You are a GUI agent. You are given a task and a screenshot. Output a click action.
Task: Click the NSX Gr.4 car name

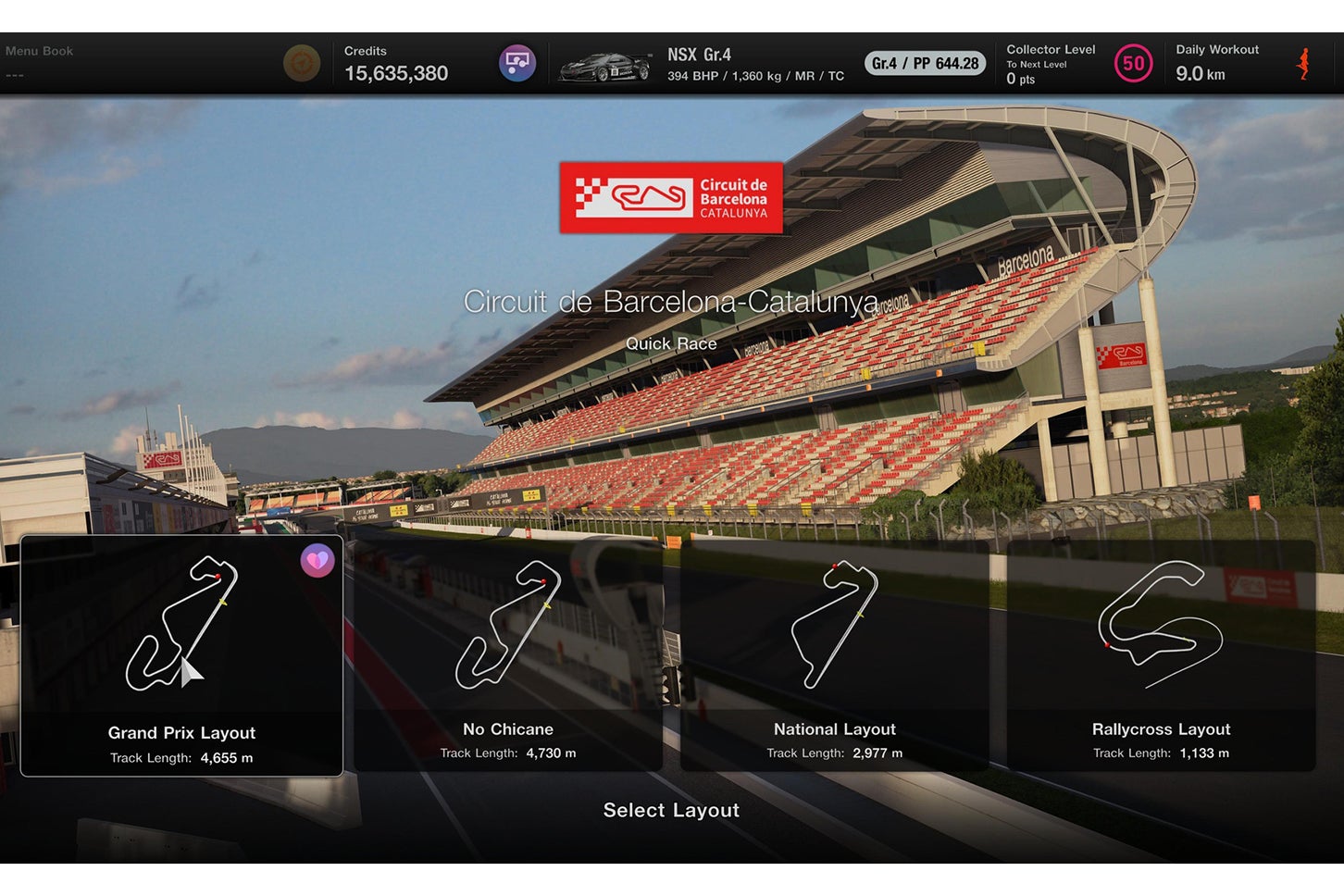point(699,55)
